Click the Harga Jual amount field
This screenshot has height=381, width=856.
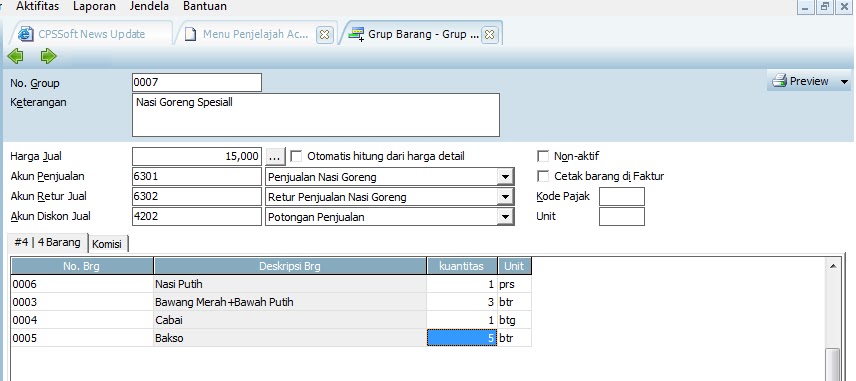pos(197,157)
